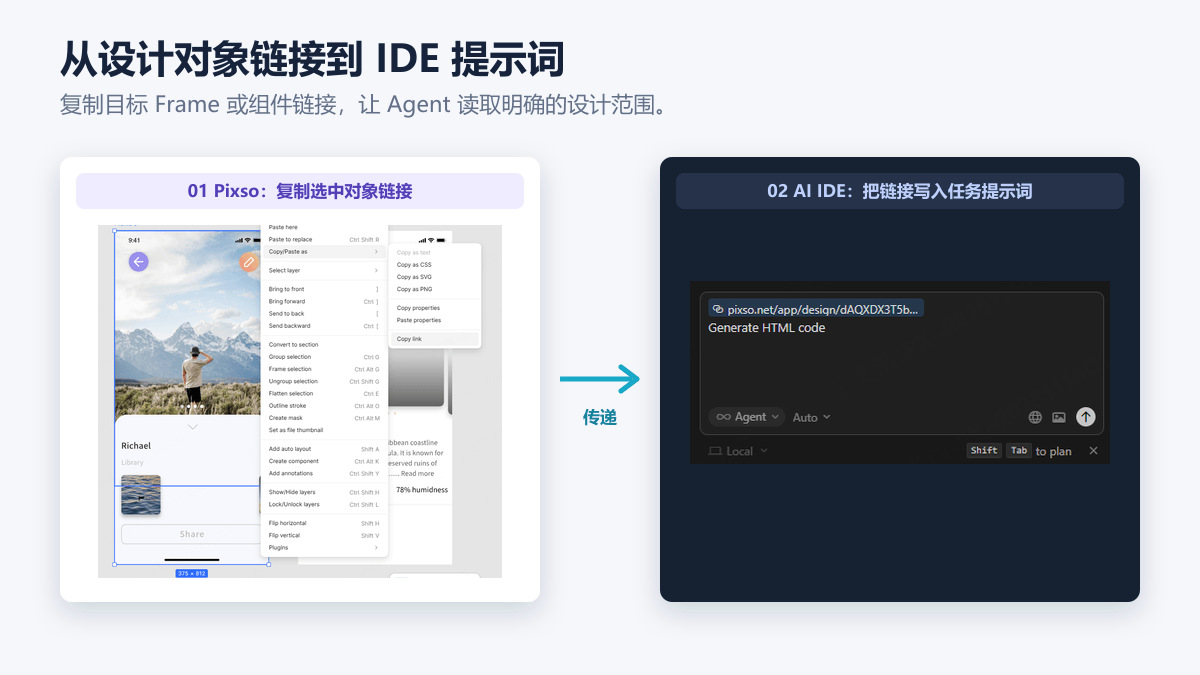This screenshot has width=1200, height=675.
Task: Click the Share button in the mockup
Action: (191, 534)
